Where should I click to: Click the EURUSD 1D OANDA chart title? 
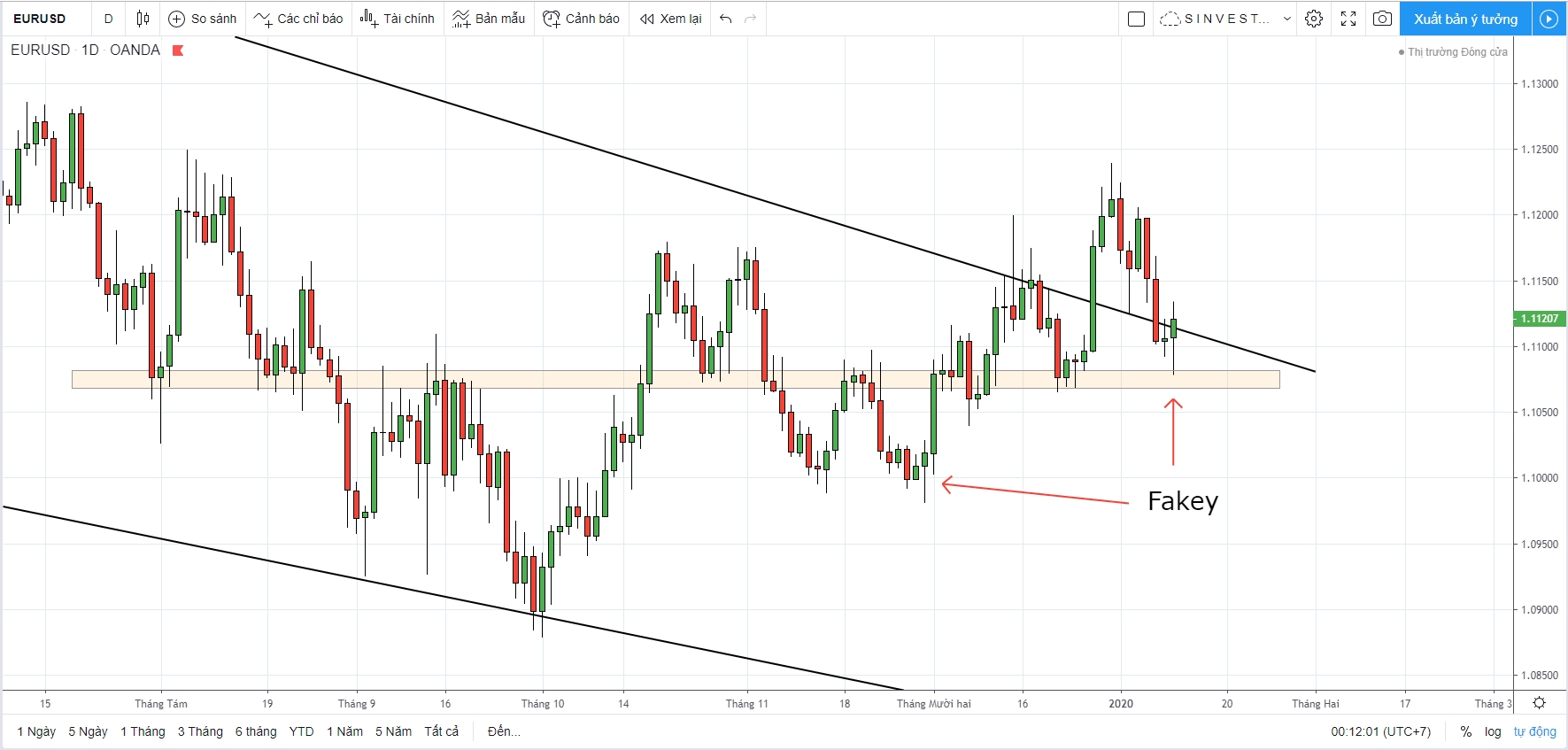point(85,50)
